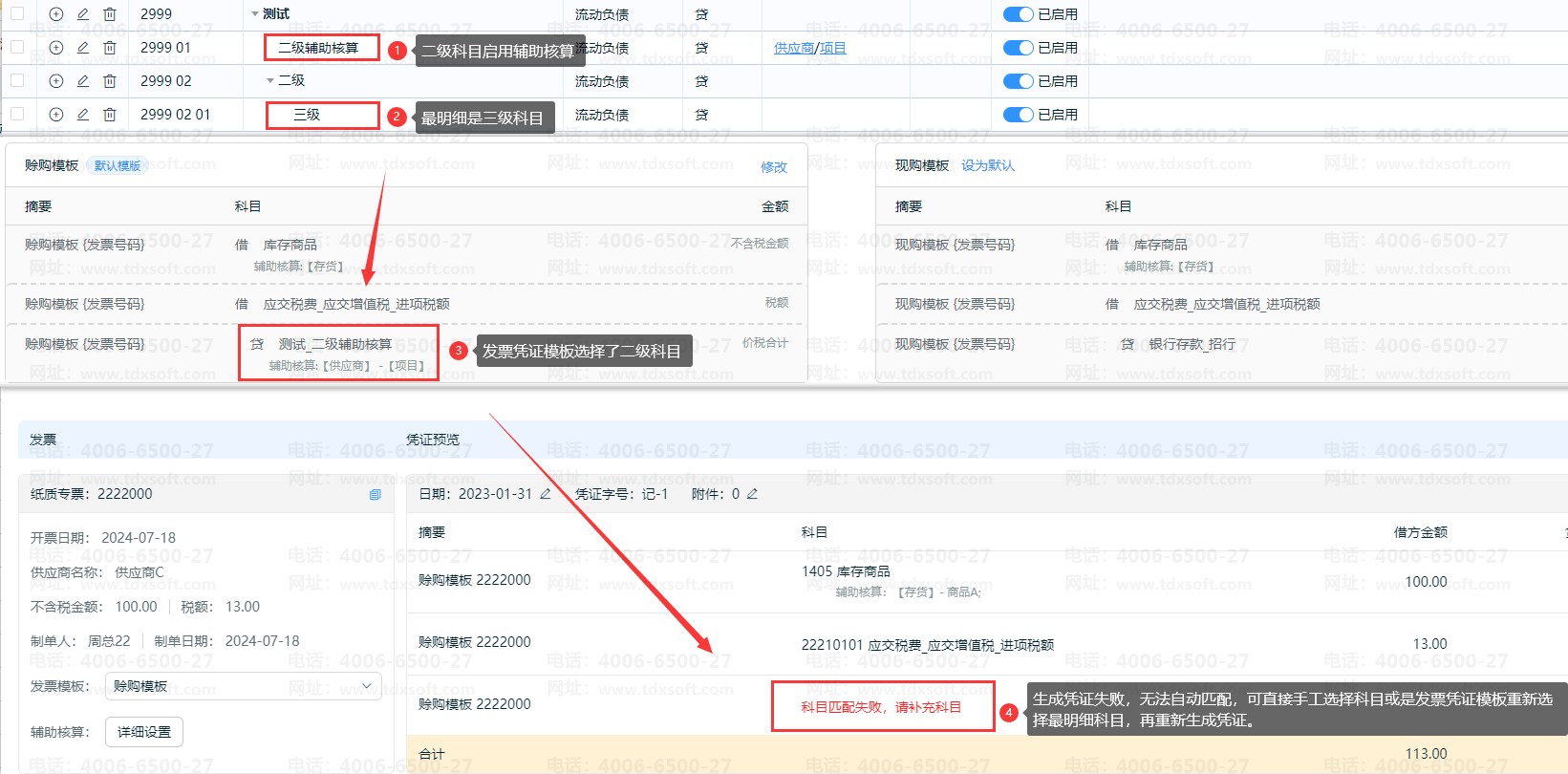This screenshot has height=774, width=1568.
Task: Collapse the 测试 account tree node
Action: click(254, 14)
